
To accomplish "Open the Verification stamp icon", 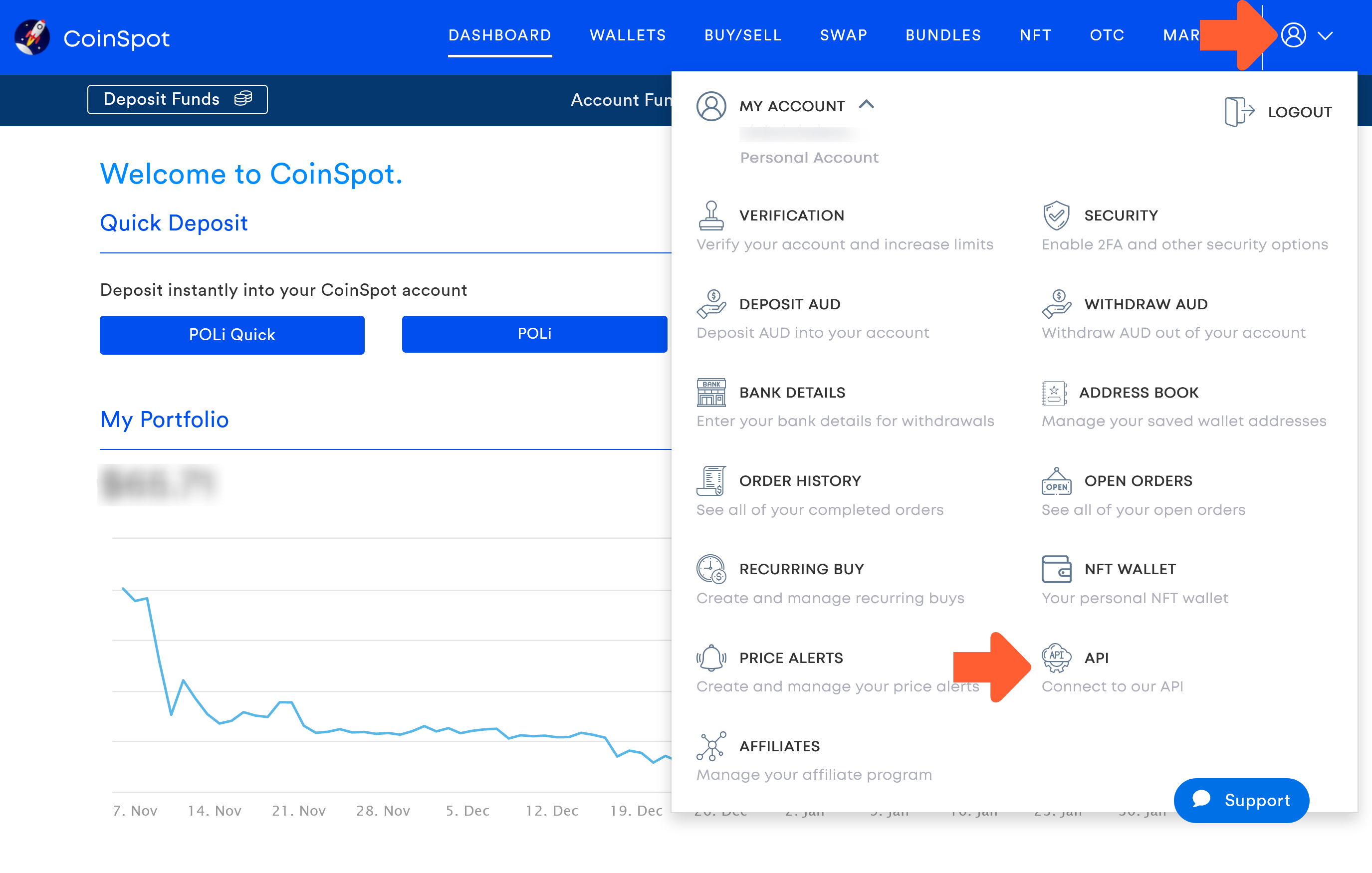I will click(711, 216).
